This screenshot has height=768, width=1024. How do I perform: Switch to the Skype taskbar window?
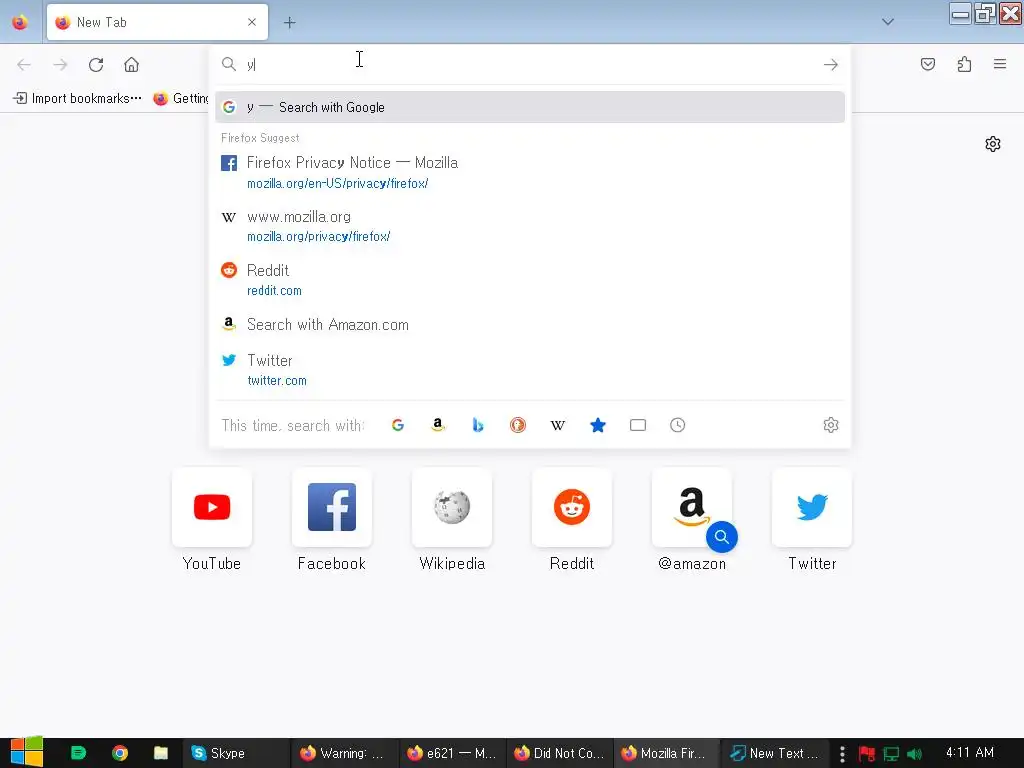pyautogui.click(x=236, y=753)
